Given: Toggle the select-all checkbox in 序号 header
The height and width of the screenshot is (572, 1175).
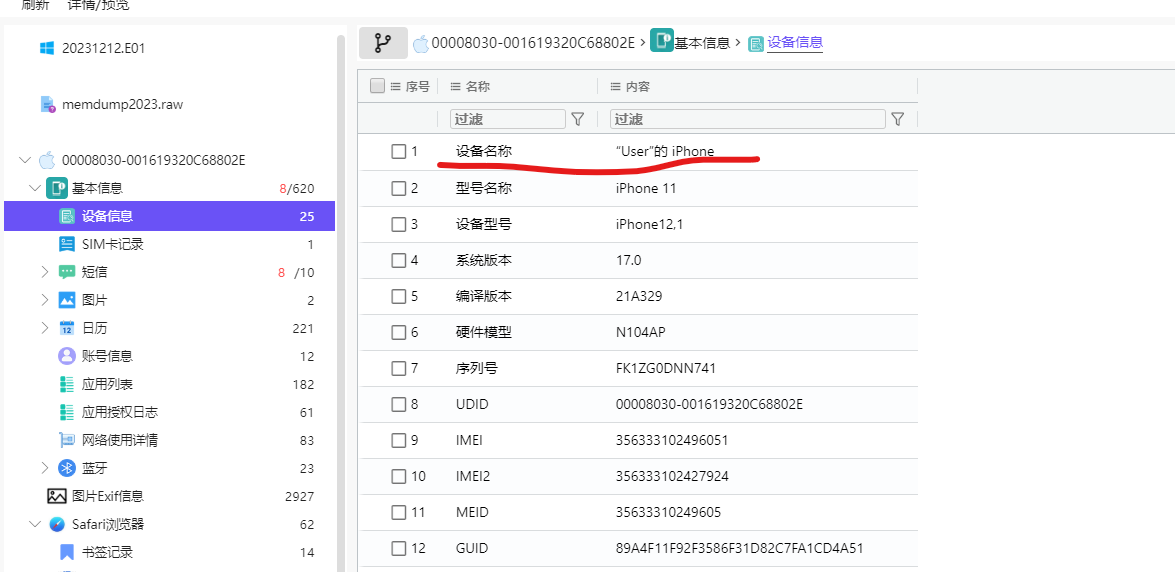Looking at the screenshot, I should pos(378,86).
